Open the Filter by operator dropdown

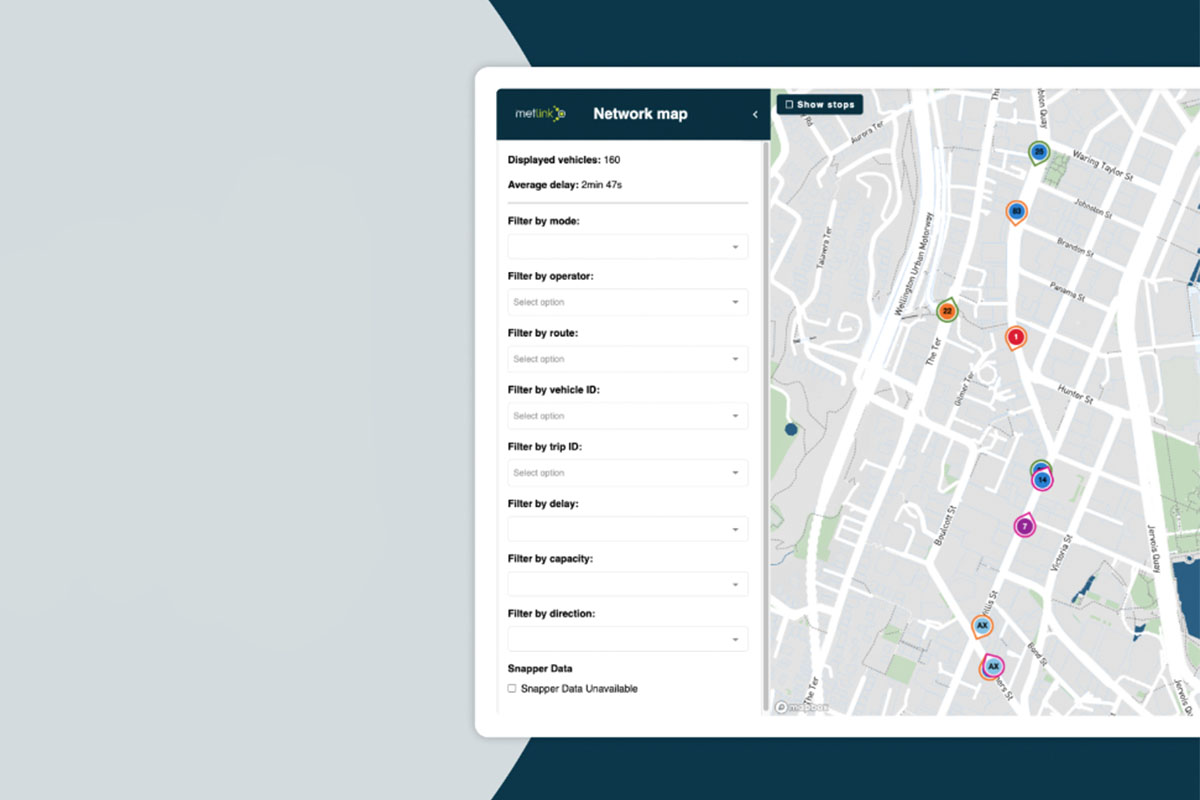click(x=627, y=301)
